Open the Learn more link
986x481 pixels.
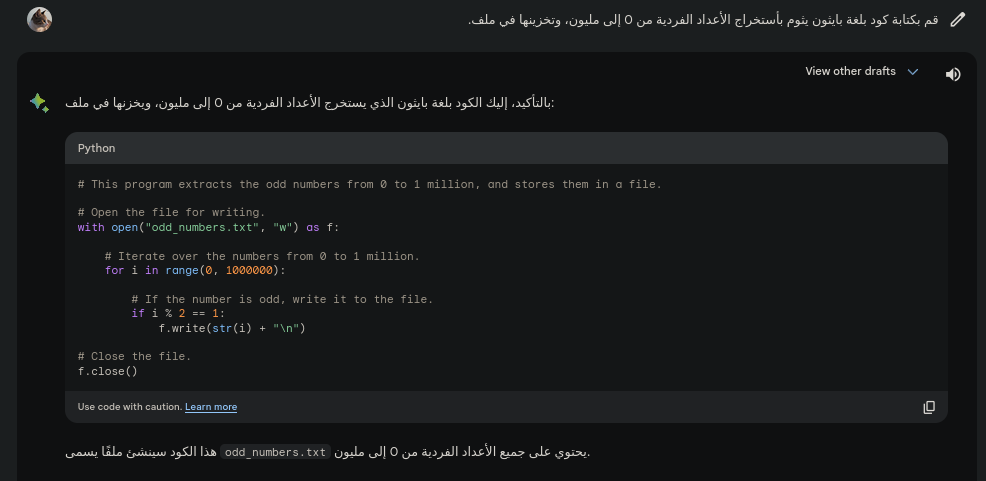pyautogui.click(x=211, y=407)
